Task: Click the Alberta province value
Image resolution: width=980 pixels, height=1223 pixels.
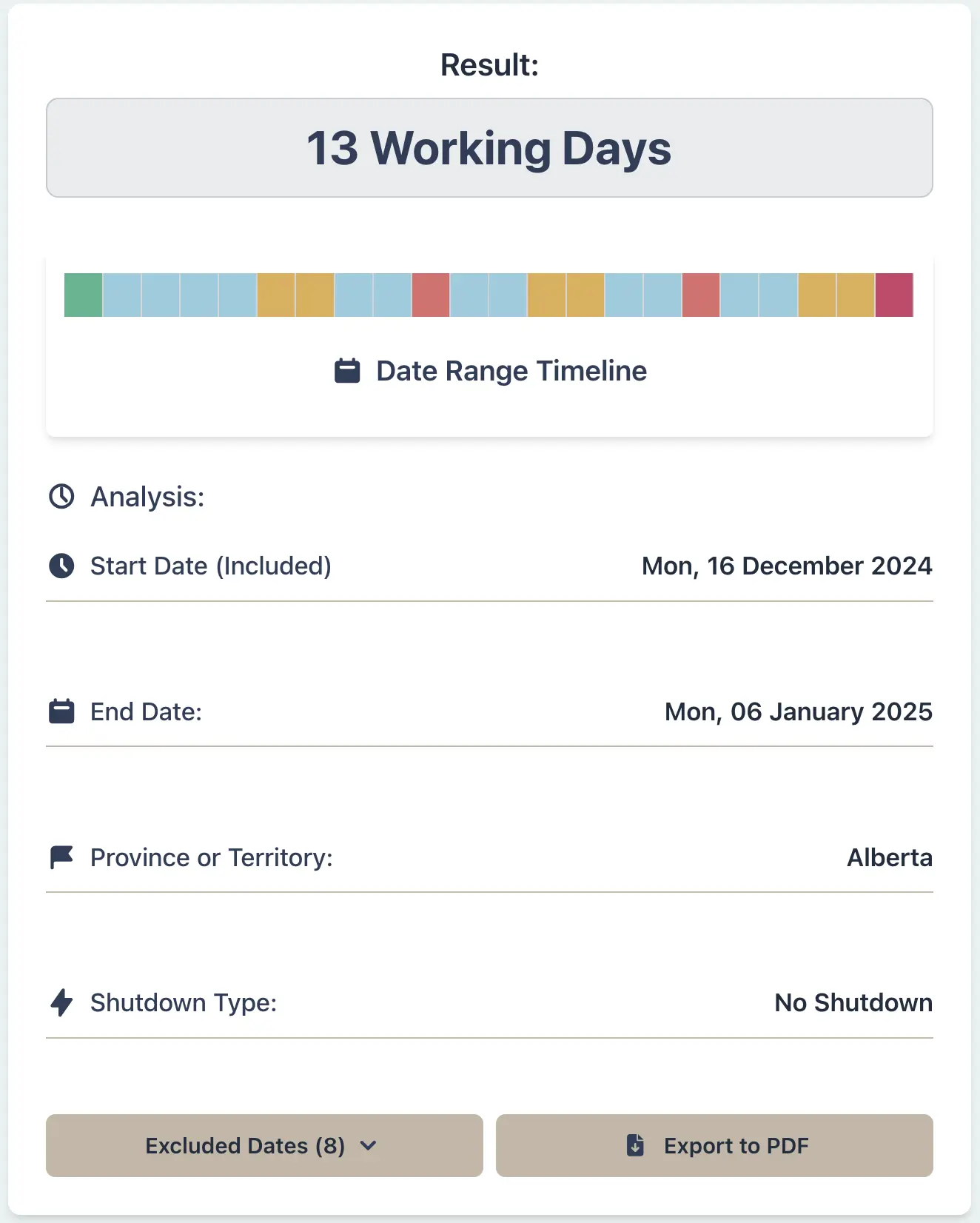Action: tap(890, 857)
